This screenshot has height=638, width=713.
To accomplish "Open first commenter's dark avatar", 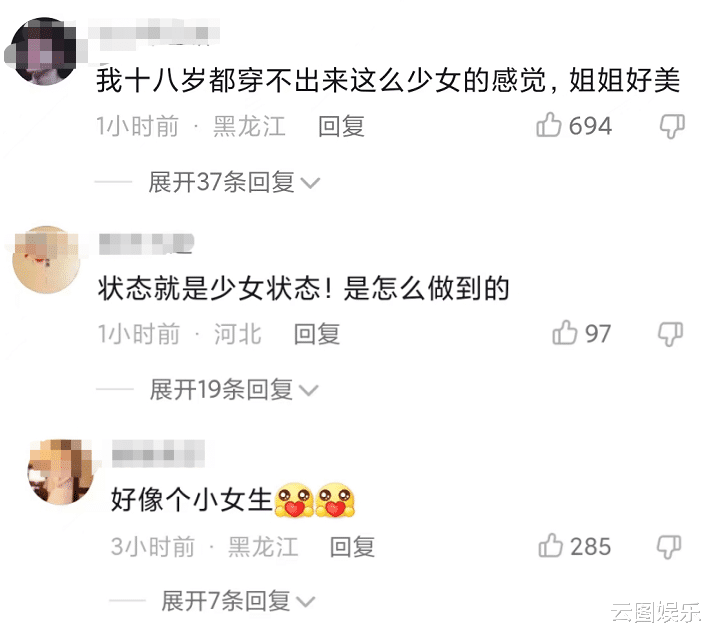I will point(45,51).
